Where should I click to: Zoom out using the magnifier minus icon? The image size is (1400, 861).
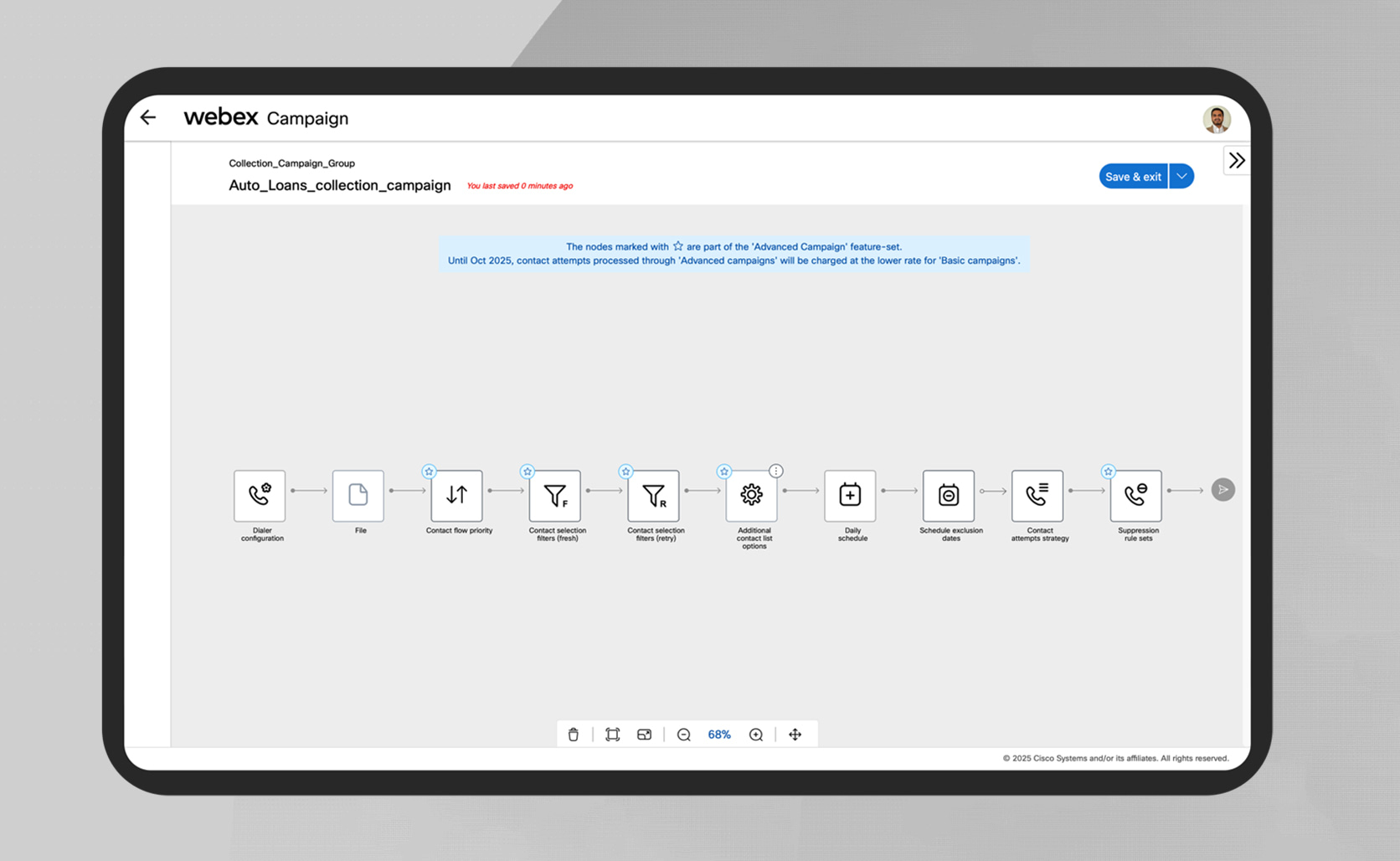point(684,735)
